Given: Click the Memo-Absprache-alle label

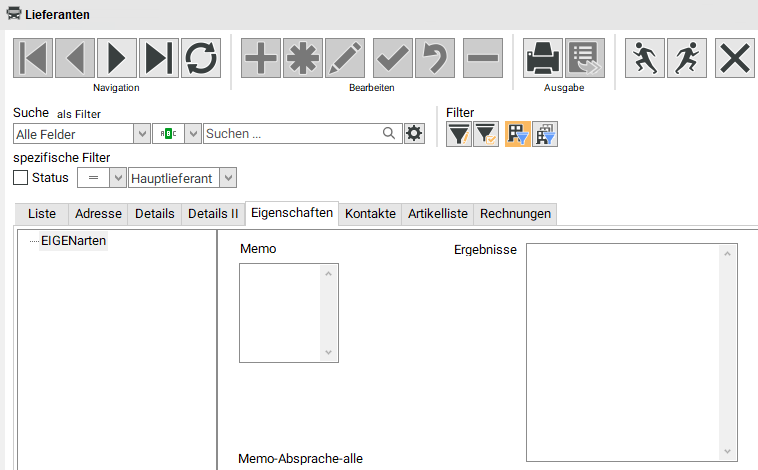Looking at the screenshot, I should pyautogui.click(x=300, y=458).
